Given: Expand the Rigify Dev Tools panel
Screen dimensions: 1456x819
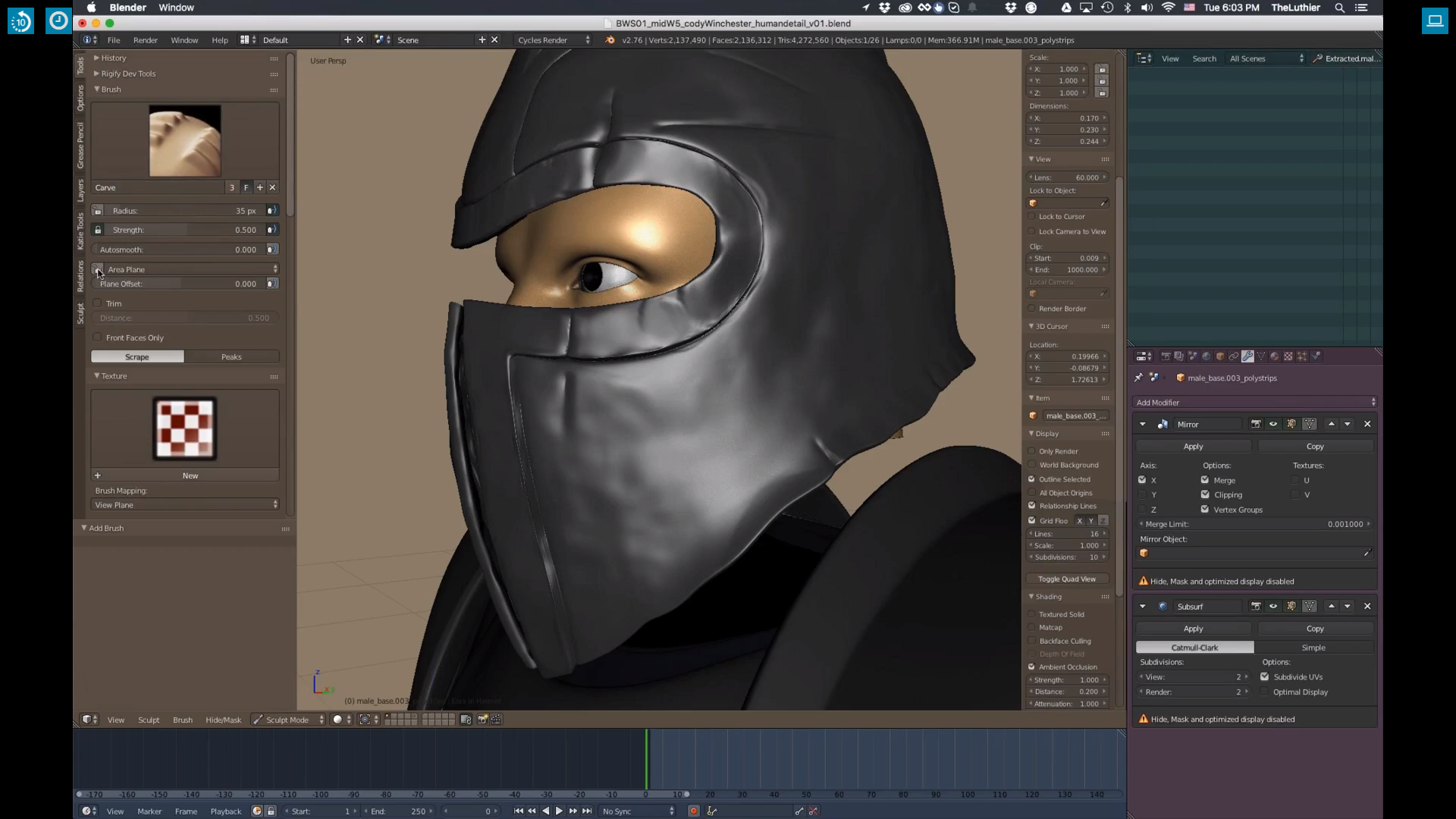Looking at the screenshot, I should coord(127,74).
